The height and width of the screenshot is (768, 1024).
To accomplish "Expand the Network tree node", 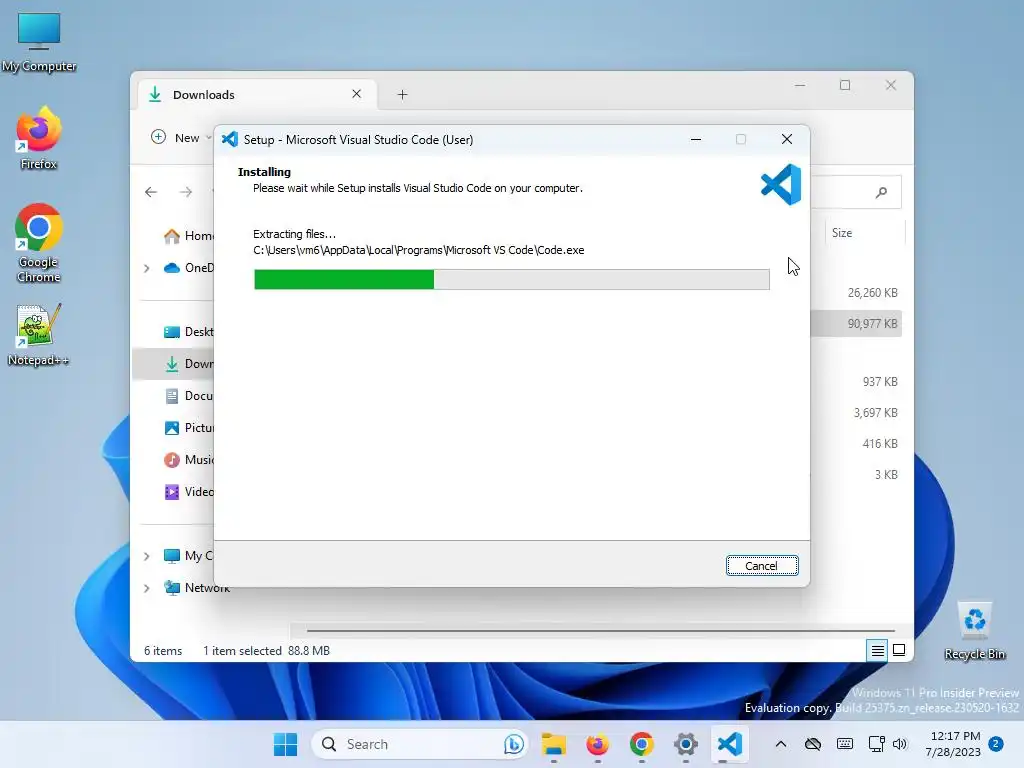I will coord(147,588).
